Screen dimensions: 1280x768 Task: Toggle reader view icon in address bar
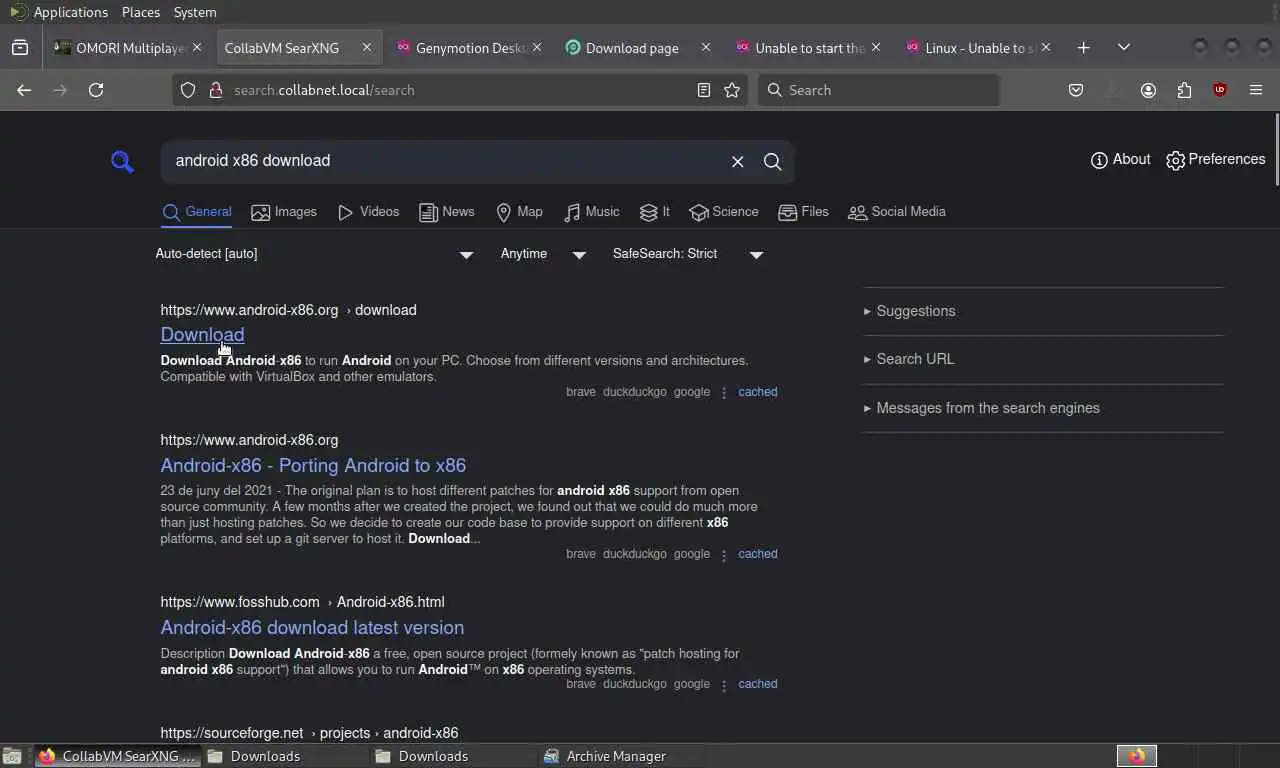pyautogui.click(x=704, y=90)
